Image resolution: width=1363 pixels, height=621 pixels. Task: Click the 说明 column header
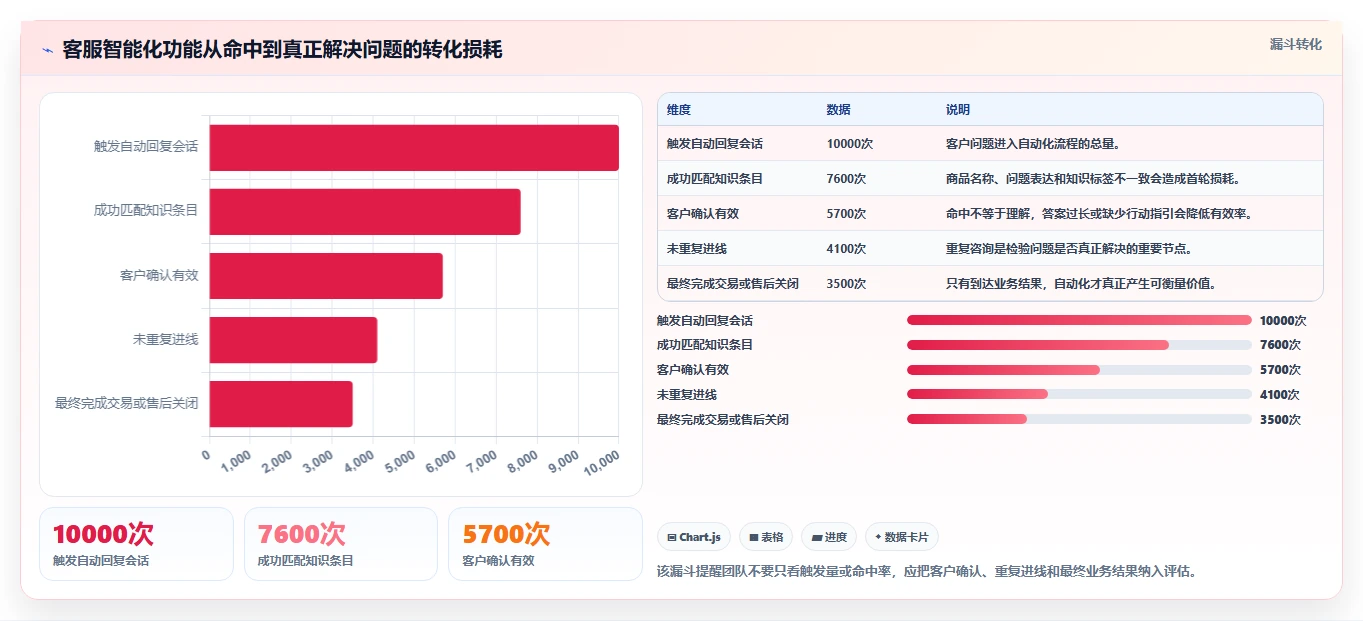point(958,110)
